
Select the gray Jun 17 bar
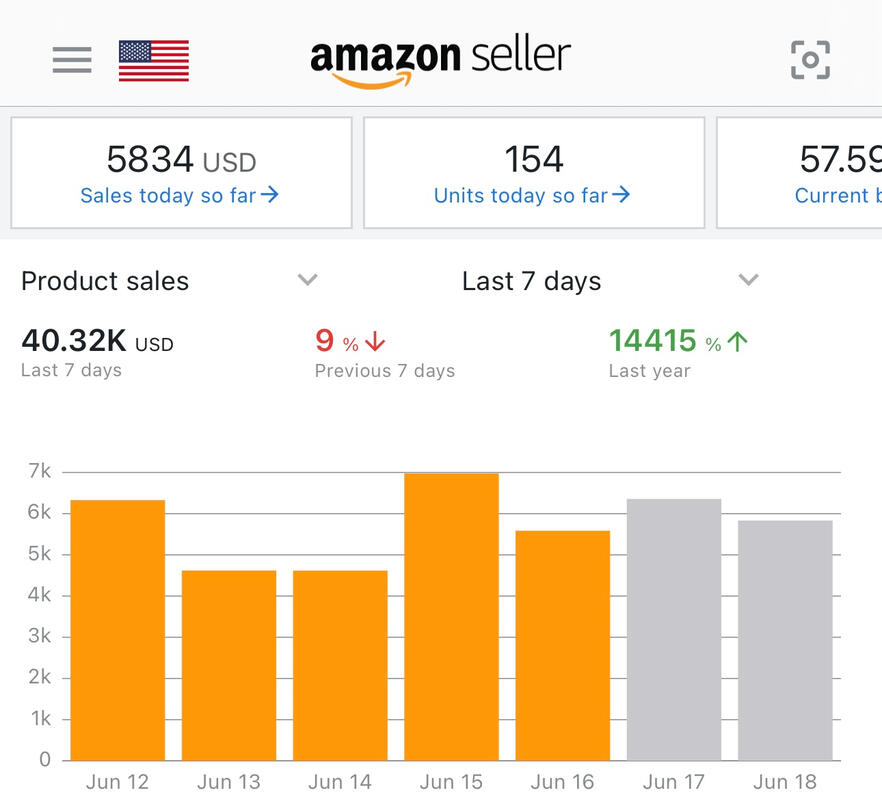click(674, 630)
